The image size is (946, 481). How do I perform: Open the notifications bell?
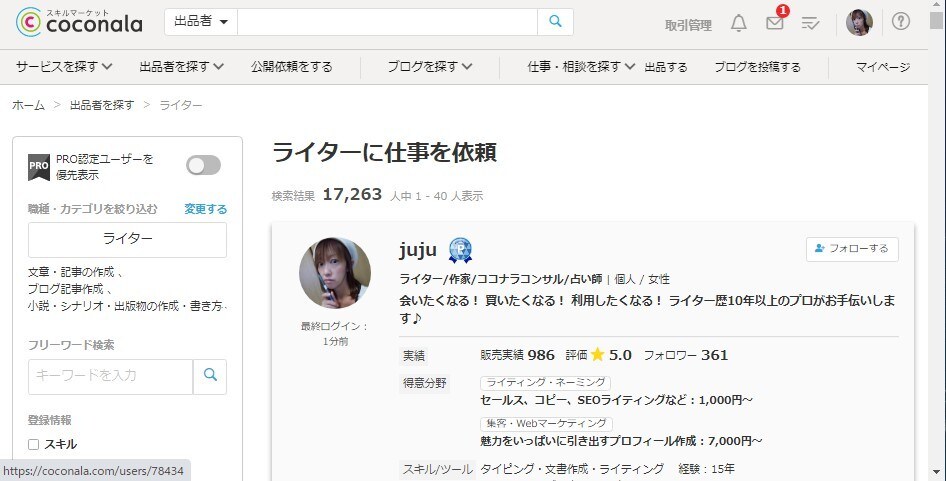pyautogui.click(x=738, y=23)
